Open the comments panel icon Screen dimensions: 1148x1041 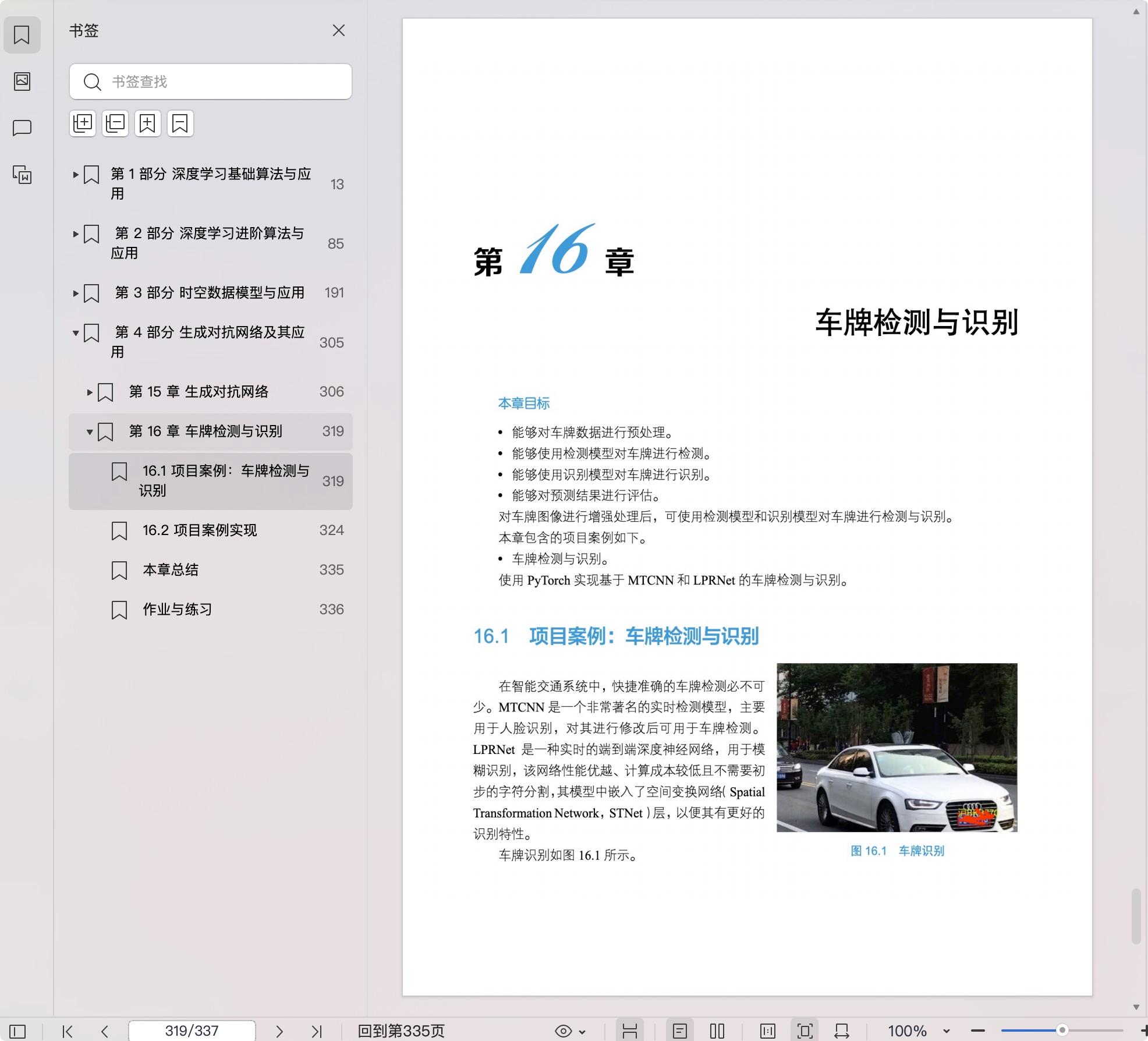point(22,128)
